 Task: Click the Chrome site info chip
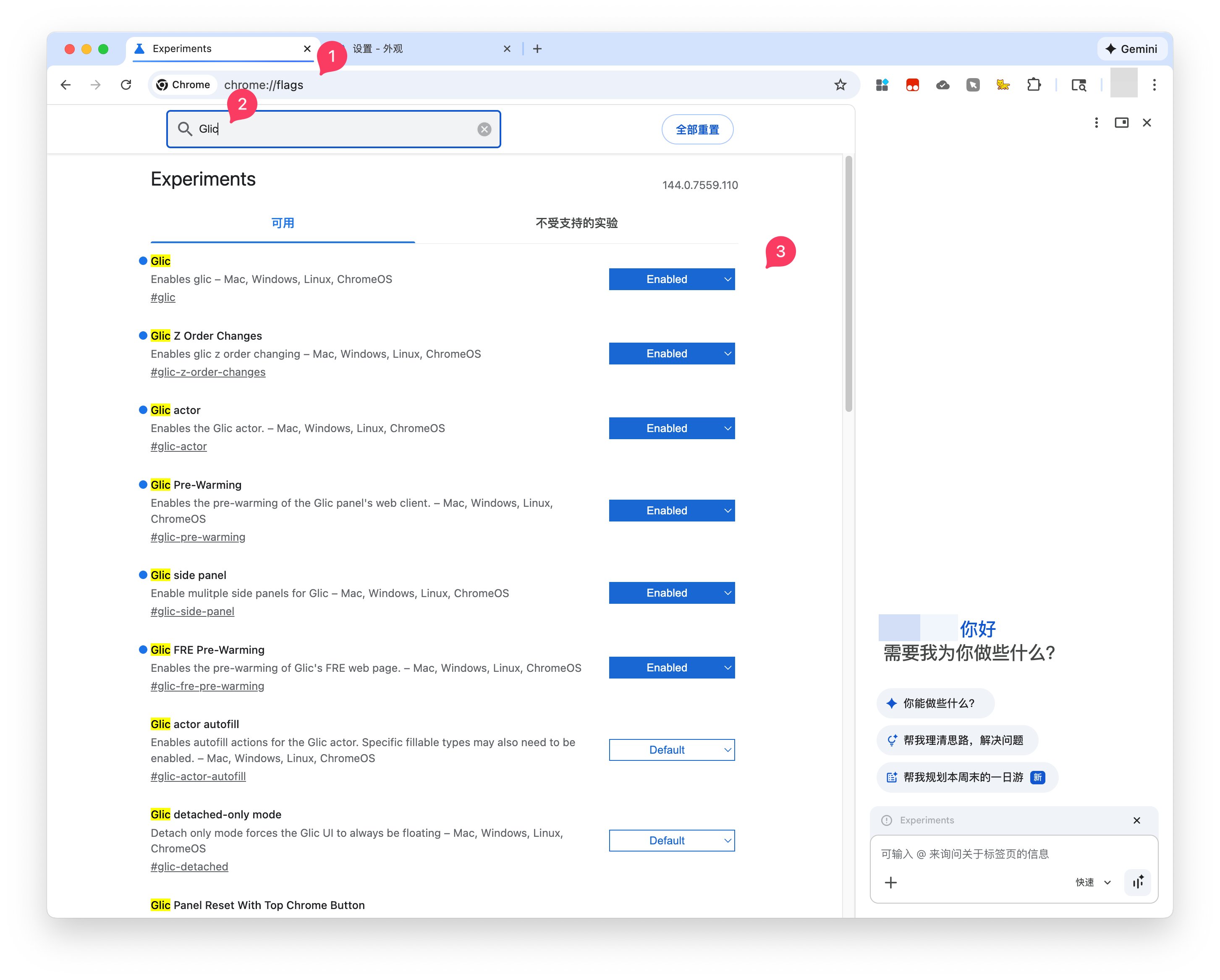184,85
